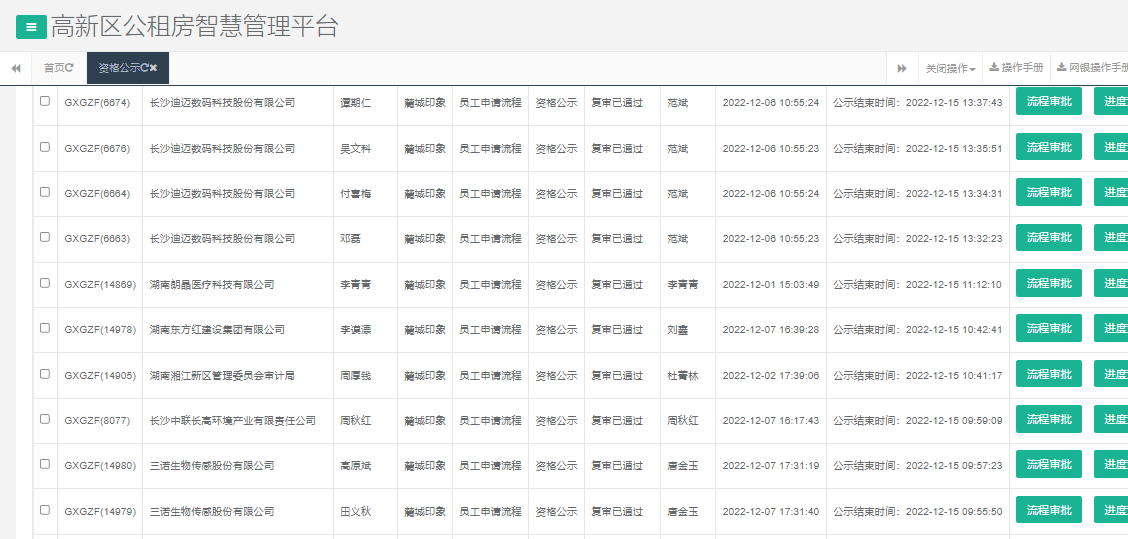The image size is (1128, 539).
Task: Select company 湖南朗晶医疗科技有限公司
Action: [212, 285]
